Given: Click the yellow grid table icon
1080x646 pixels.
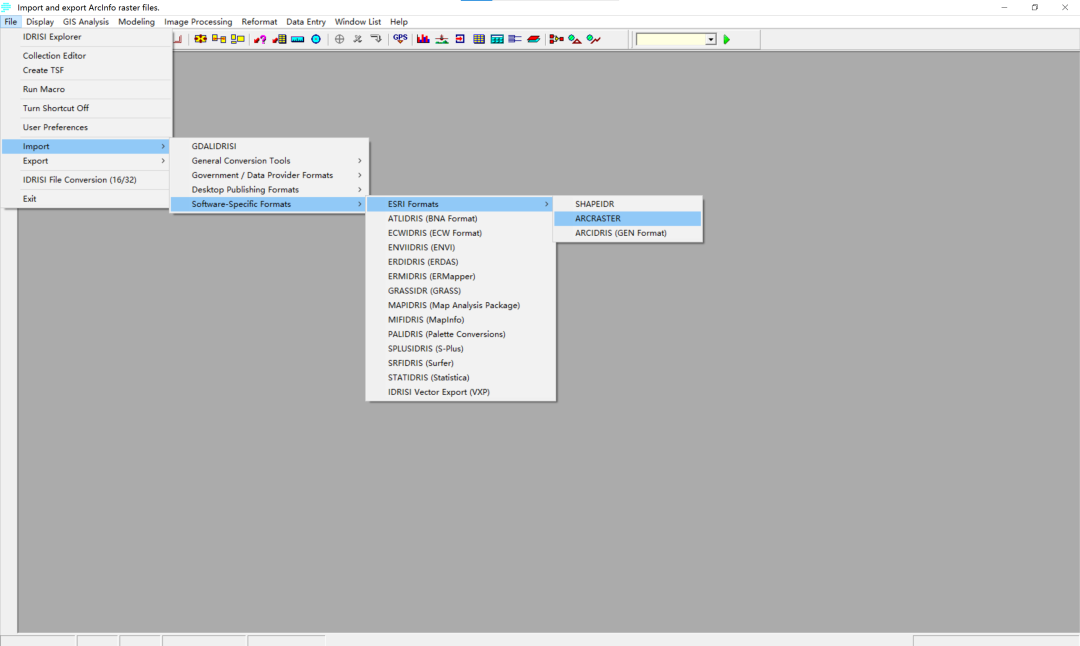Looking at the screenshot, I should (479, 39).
